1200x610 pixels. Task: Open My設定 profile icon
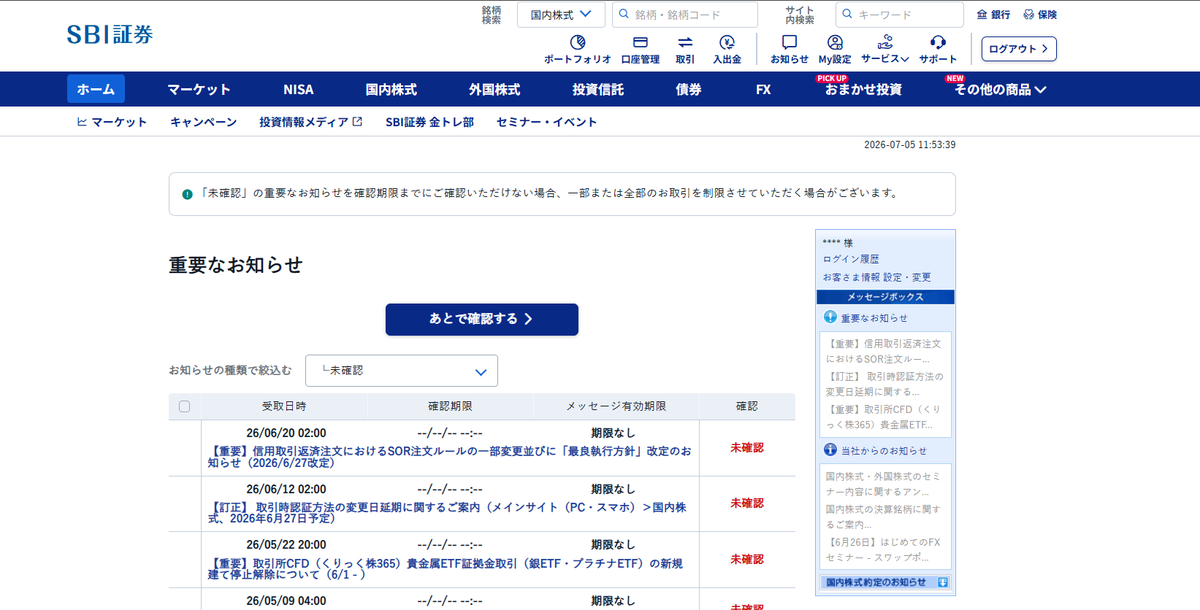coord(834,43)
